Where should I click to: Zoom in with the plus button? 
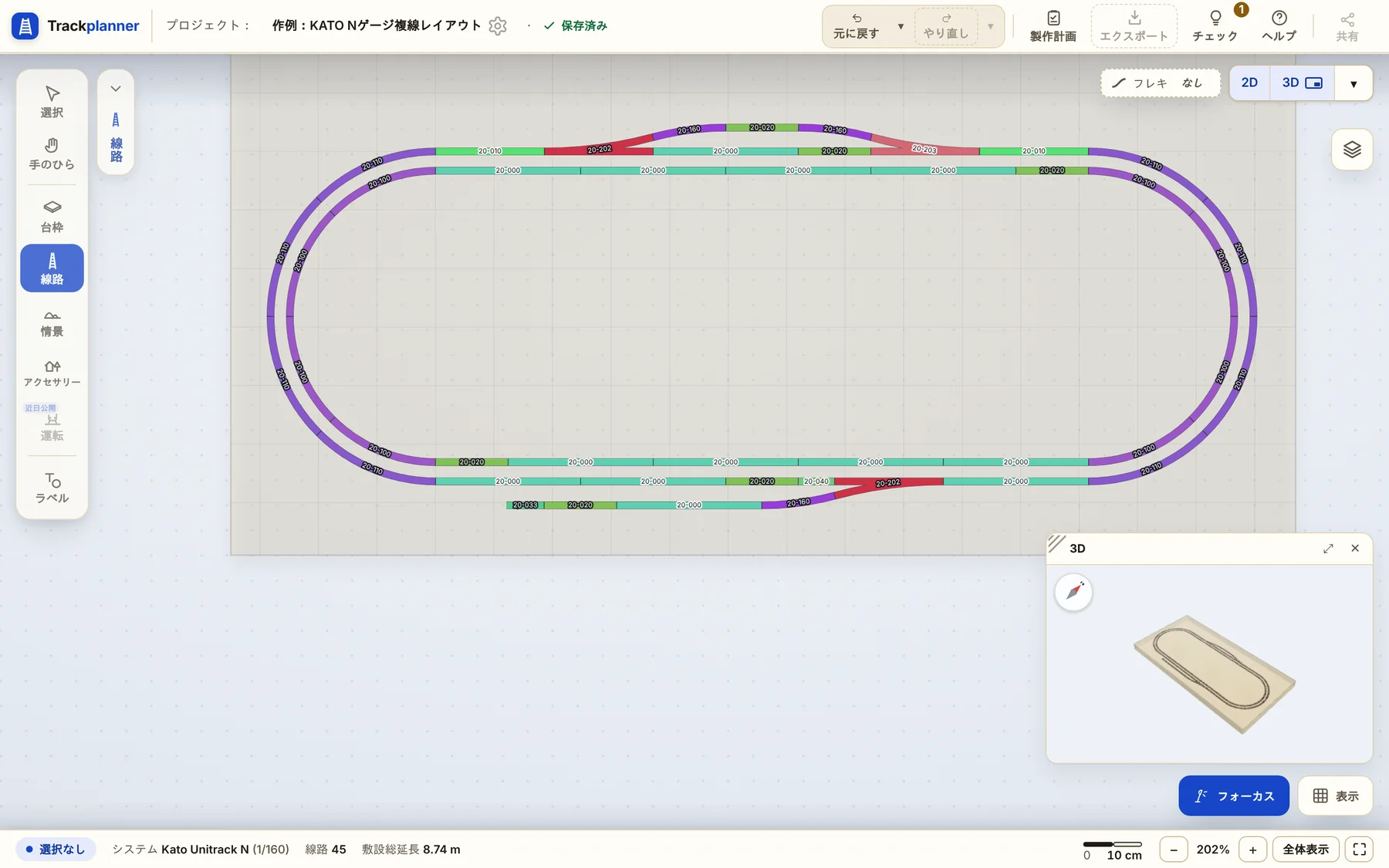(1252, 849)
